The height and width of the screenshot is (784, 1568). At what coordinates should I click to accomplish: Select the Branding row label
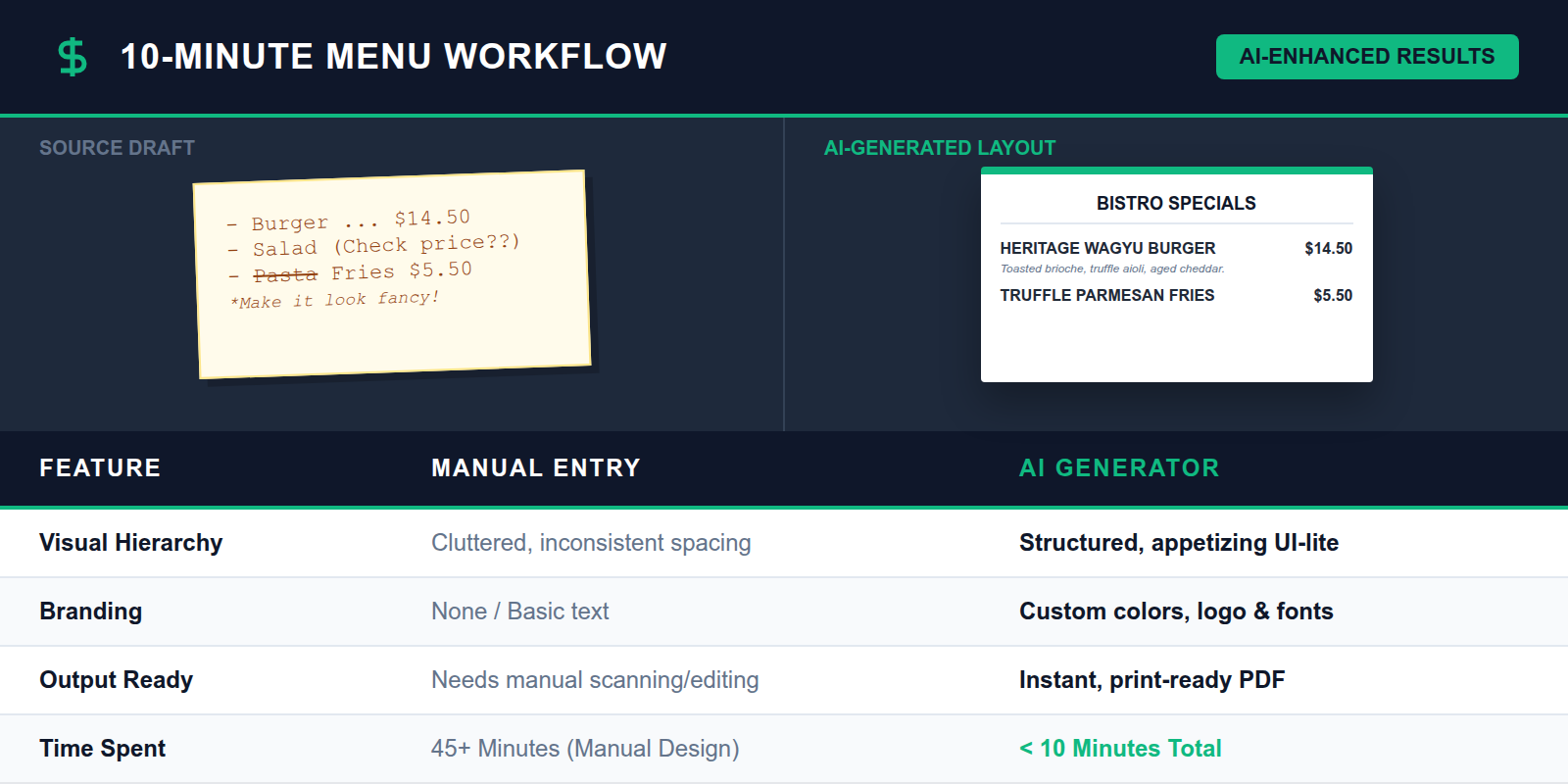(91, 612)
